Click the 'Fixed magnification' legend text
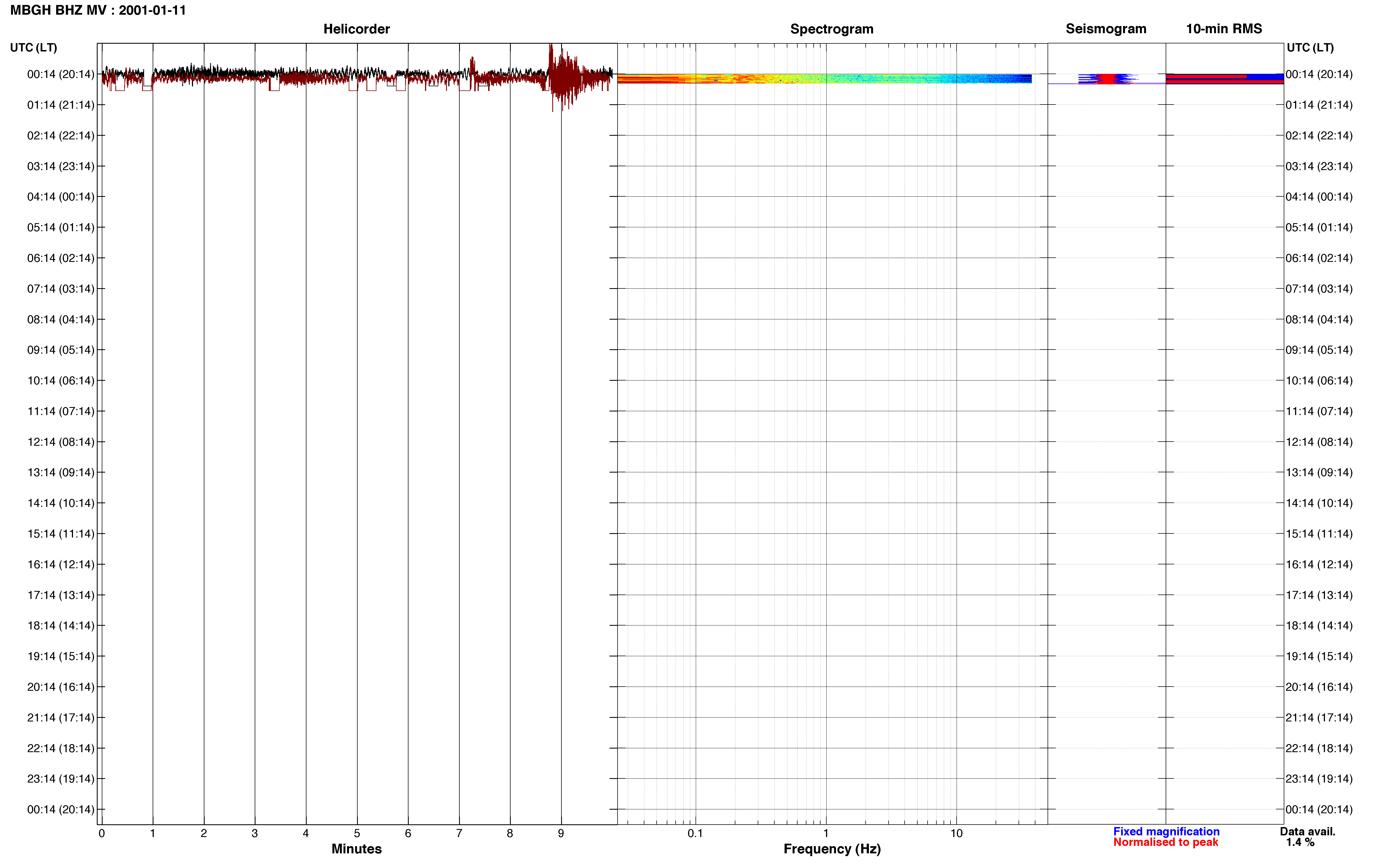Viewport: 1388px width, 868px height. [1166, 831]
